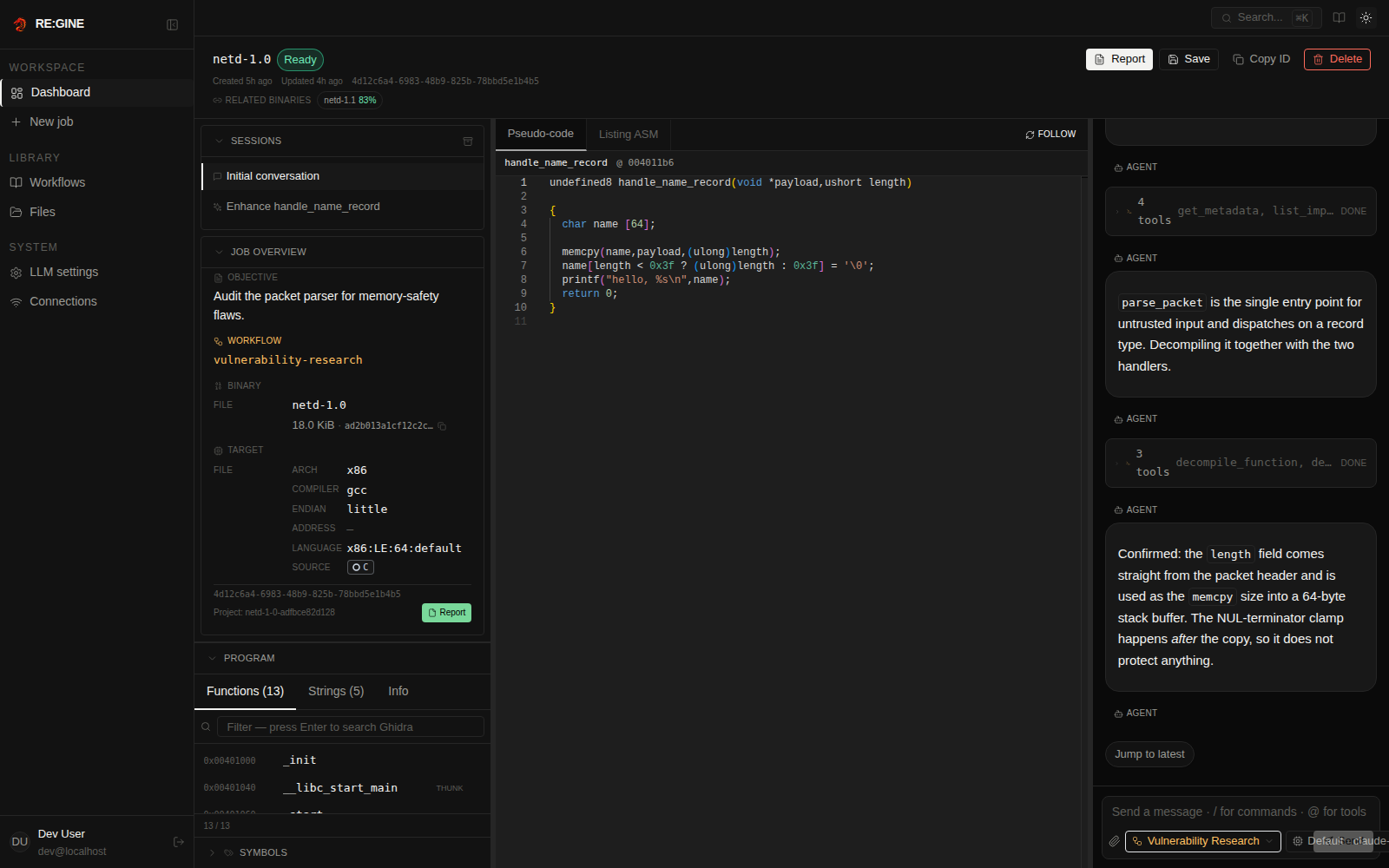Select Initial conversation session
Image resolution: width=1389 pixels, height=868 pixels.
(343, 176)
